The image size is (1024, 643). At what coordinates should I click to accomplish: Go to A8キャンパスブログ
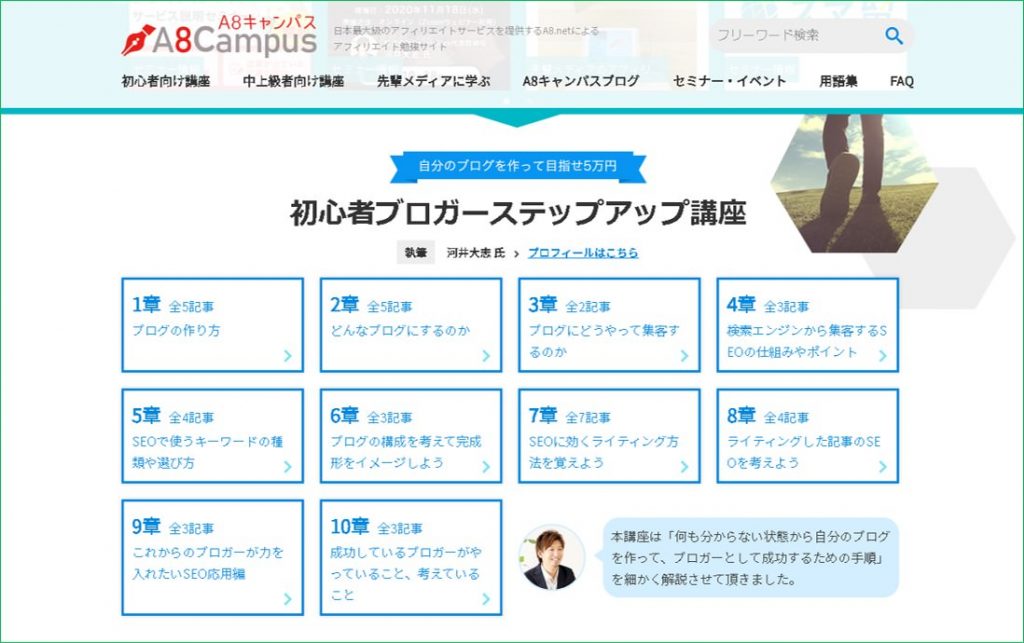pyautogui.click(x=580, y=82)
